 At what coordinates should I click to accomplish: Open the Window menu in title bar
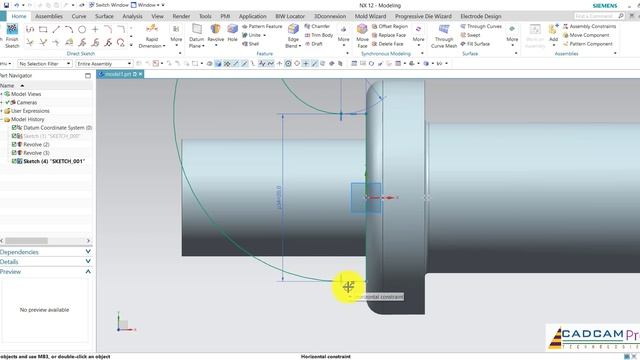pyautogui.click(x=146, y=5)
